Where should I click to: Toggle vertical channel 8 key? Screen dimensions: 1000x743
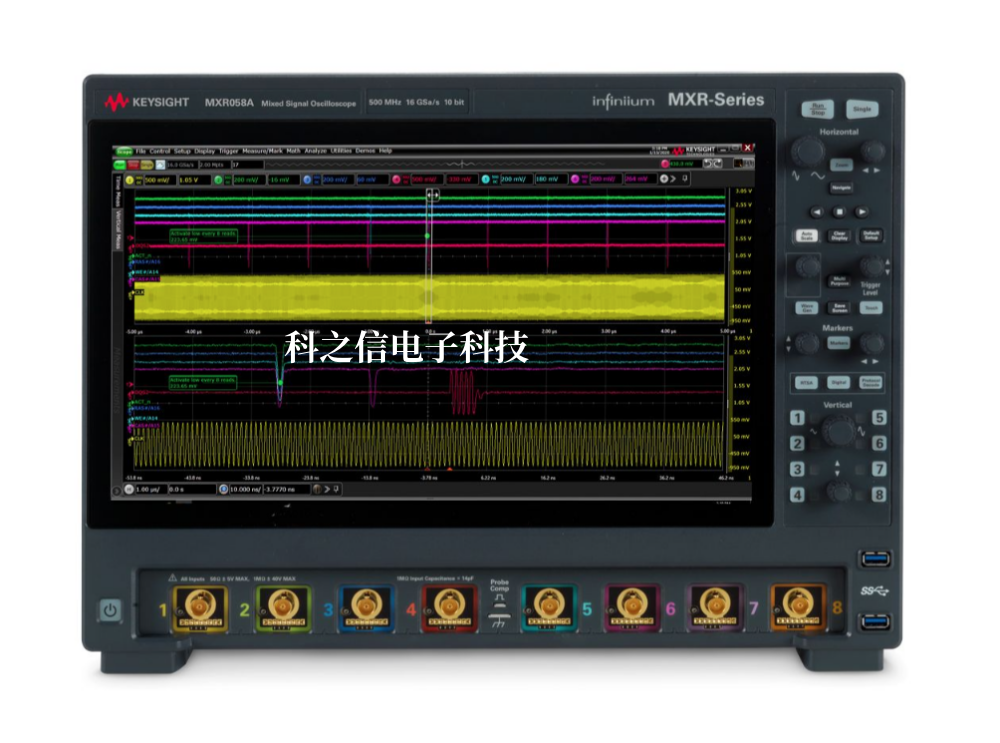pyautogui.click(x=879, y=495)
